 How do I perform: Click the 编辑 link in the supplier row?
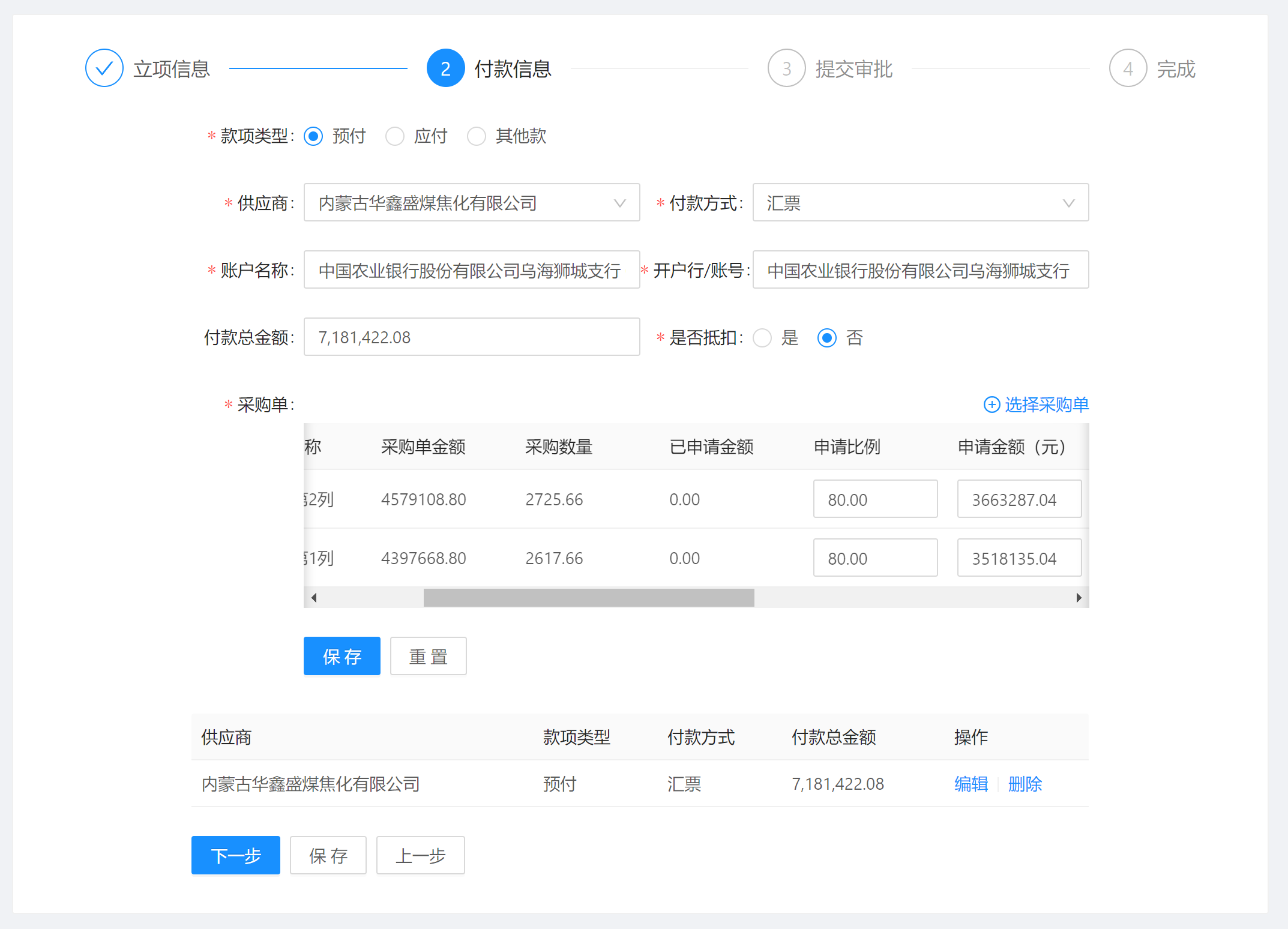click(x=971, y=784)
